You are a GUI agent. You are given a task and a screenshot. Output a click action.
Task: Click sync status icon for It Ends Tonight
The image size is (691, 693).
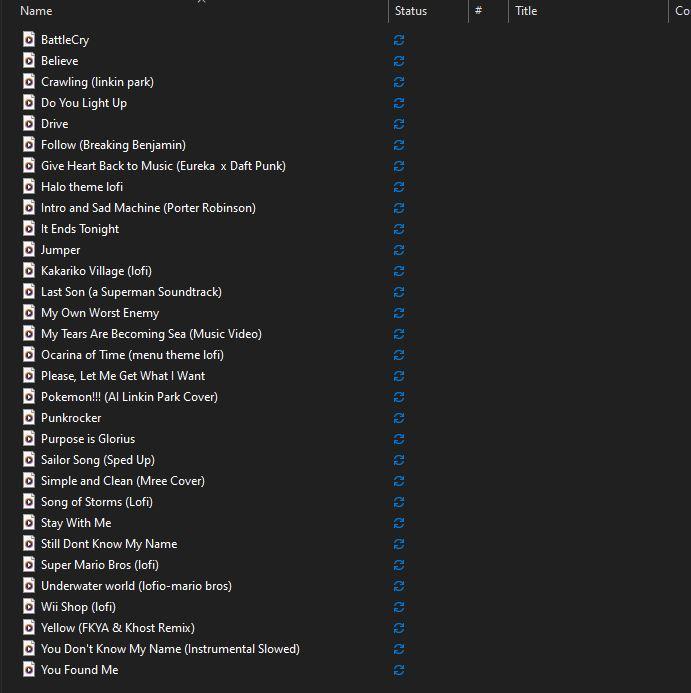tap(399, 229)
